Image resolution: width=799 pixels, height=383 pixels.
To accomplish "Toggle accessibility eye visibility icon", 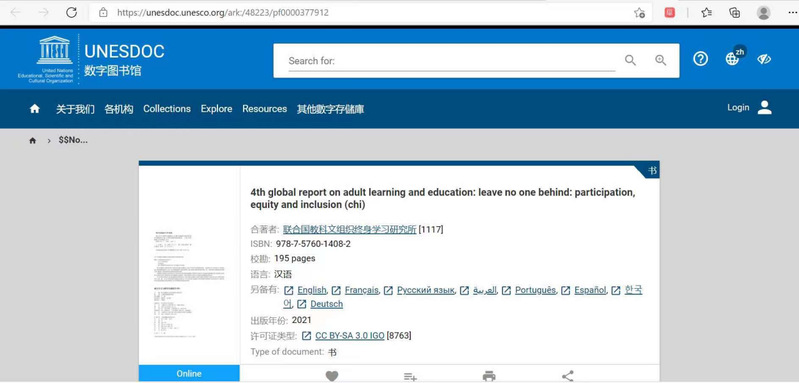I will click(764, 59).
